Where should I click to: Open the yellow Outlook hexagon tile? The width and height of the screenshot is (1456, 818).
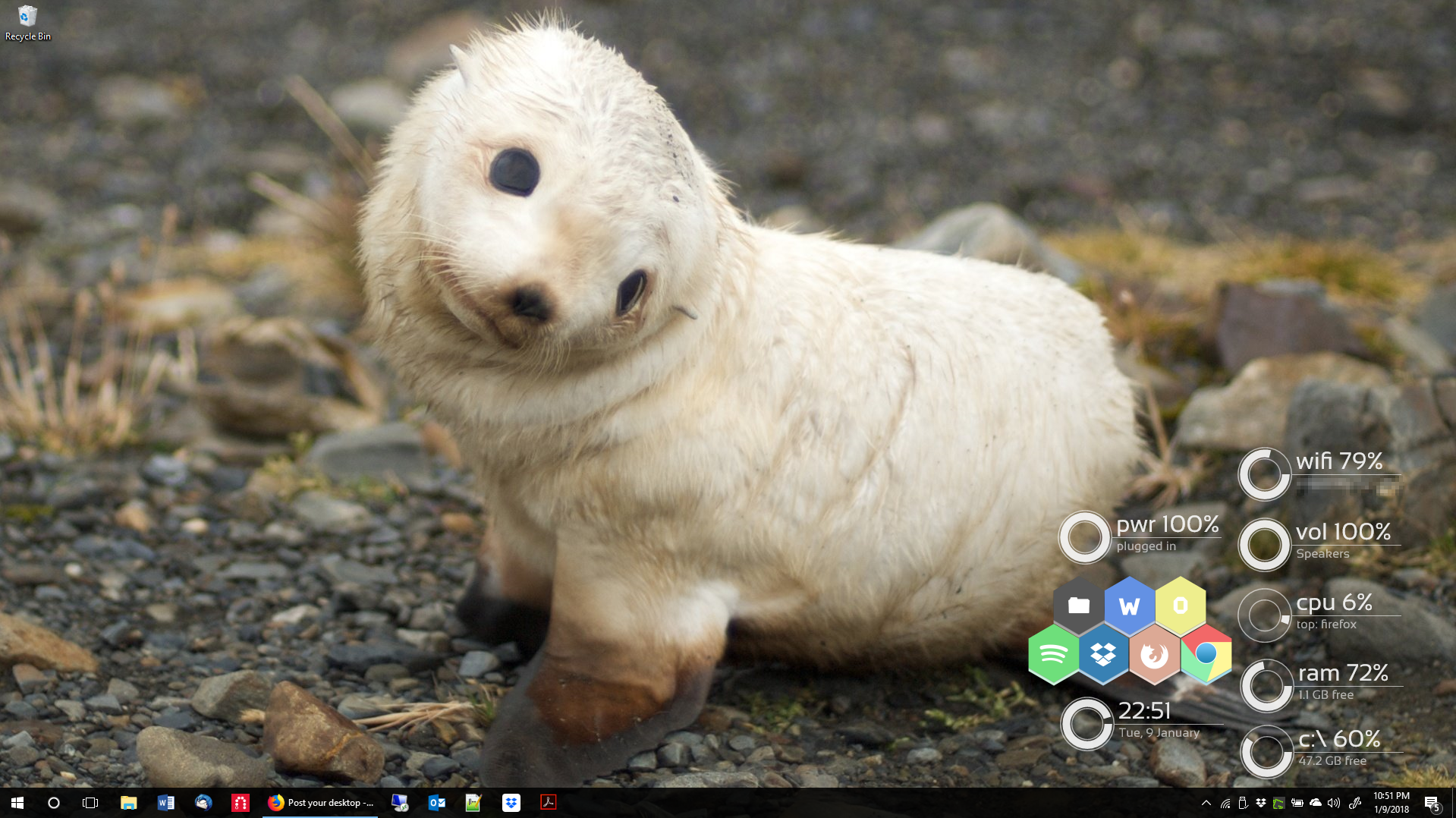1180,606
